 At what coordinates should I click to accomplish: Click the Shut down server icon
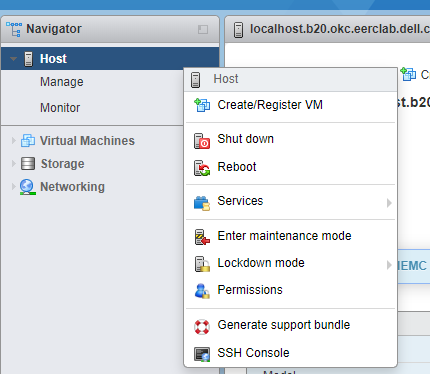[x=202, y=140]
